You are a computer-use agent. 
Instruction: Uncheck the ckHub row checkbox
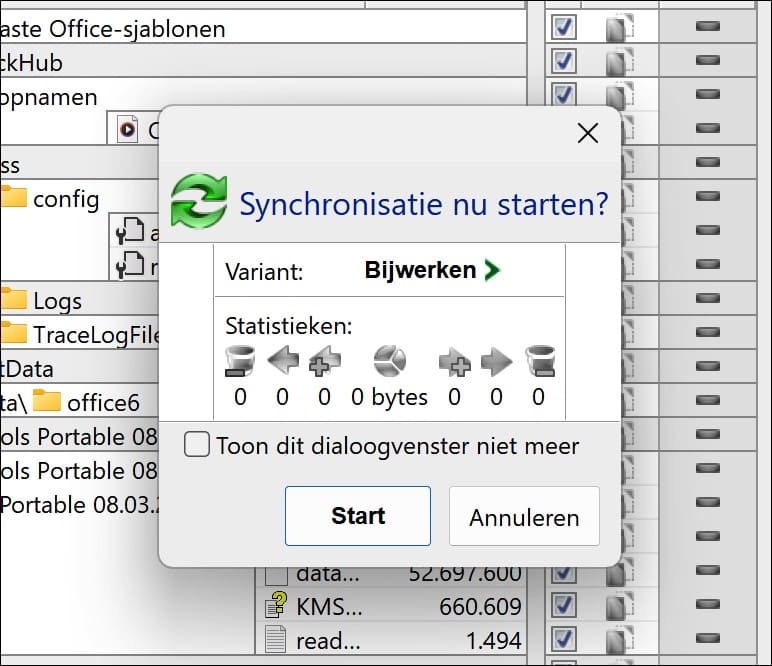pyautogui.click(x=563, y=61)
